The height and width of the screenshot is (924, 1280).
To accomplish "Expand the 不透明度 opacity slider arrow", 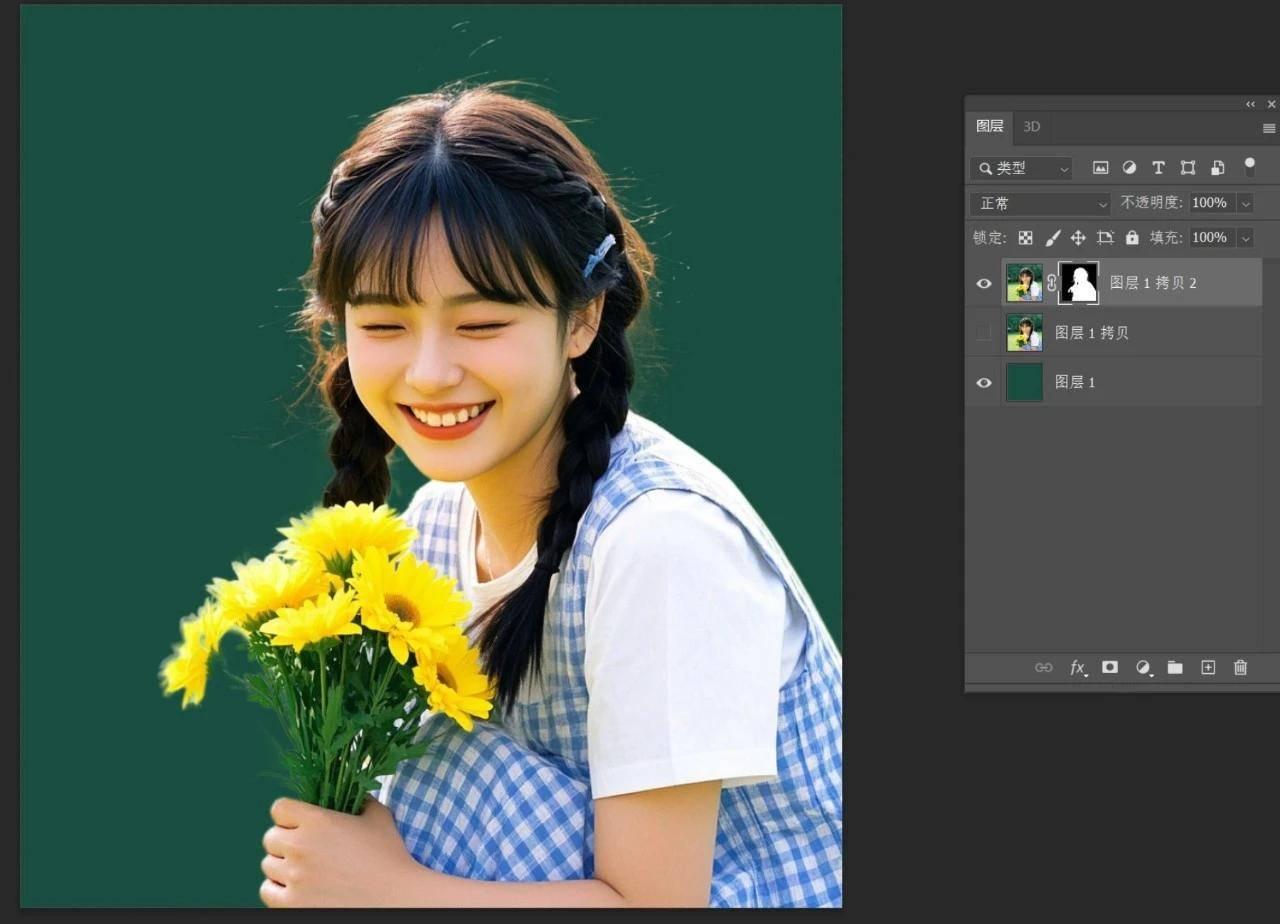I will click(x=1245, y=203).
